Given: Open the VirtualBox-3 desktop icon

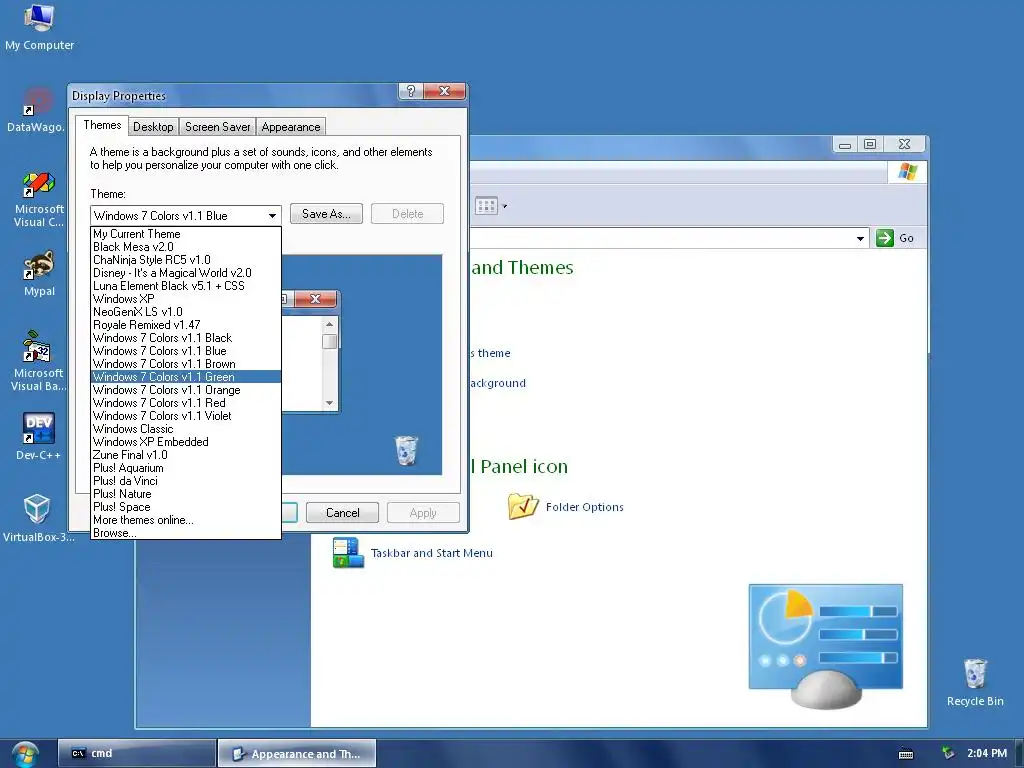Looking at the screenshot, I should tap(38, 518).
